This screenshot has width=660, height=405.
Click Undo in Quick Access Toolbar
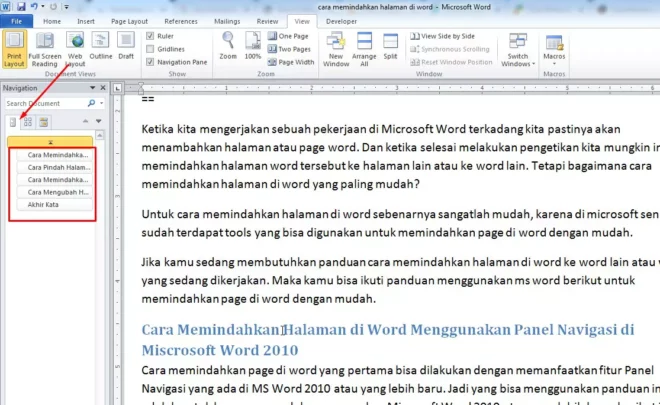(34, 7)
